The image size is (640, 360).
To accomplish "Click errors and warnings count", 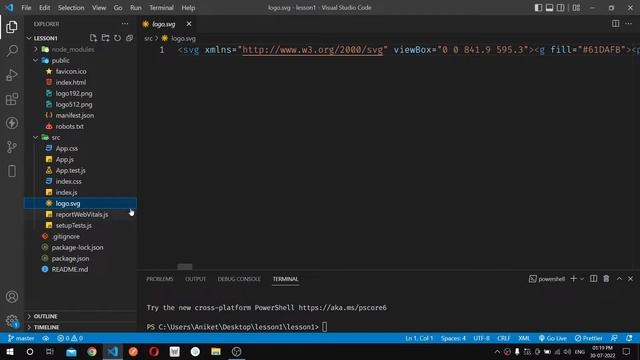I will (70, 338).
